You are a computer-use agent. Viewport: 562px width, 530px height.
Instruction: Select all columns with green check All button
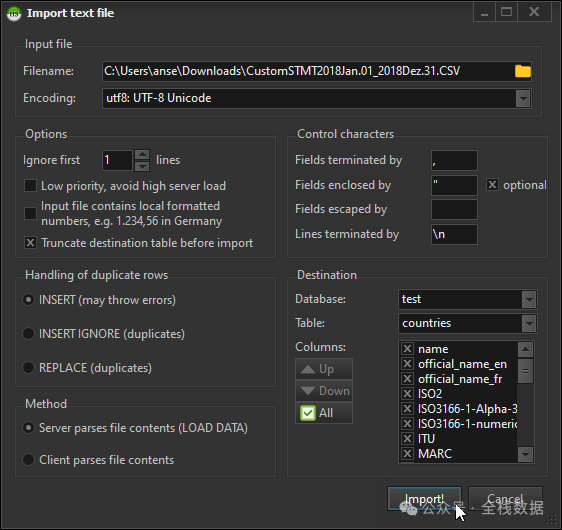(324, 413)
